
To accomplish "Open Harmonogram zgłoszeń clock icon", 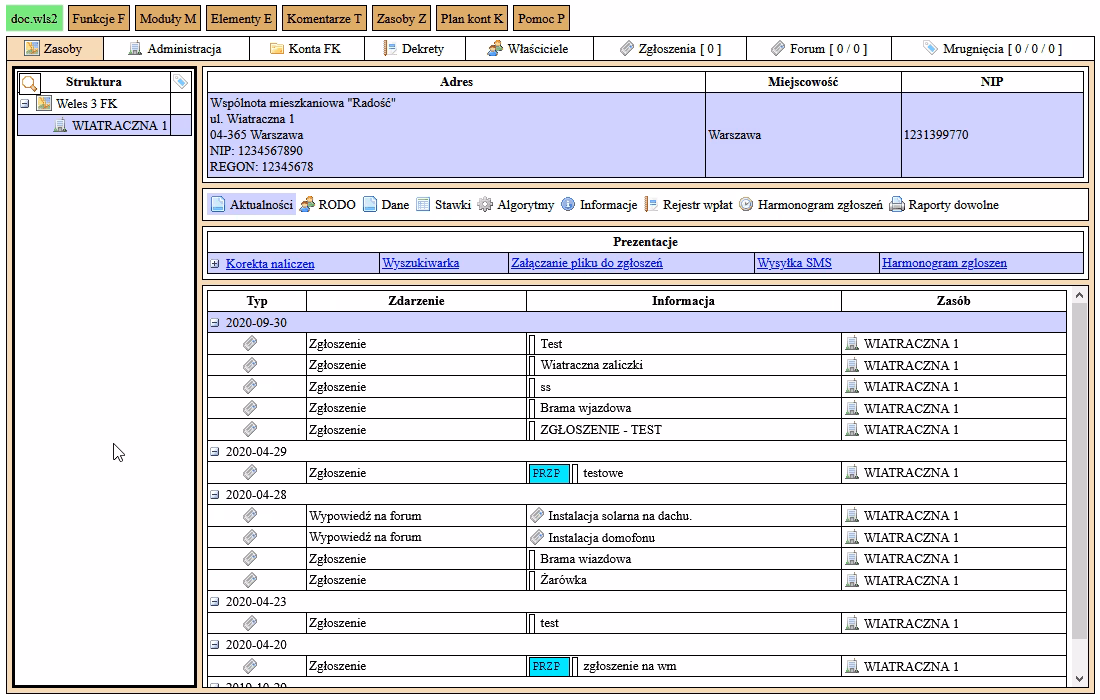I will 746,205.
